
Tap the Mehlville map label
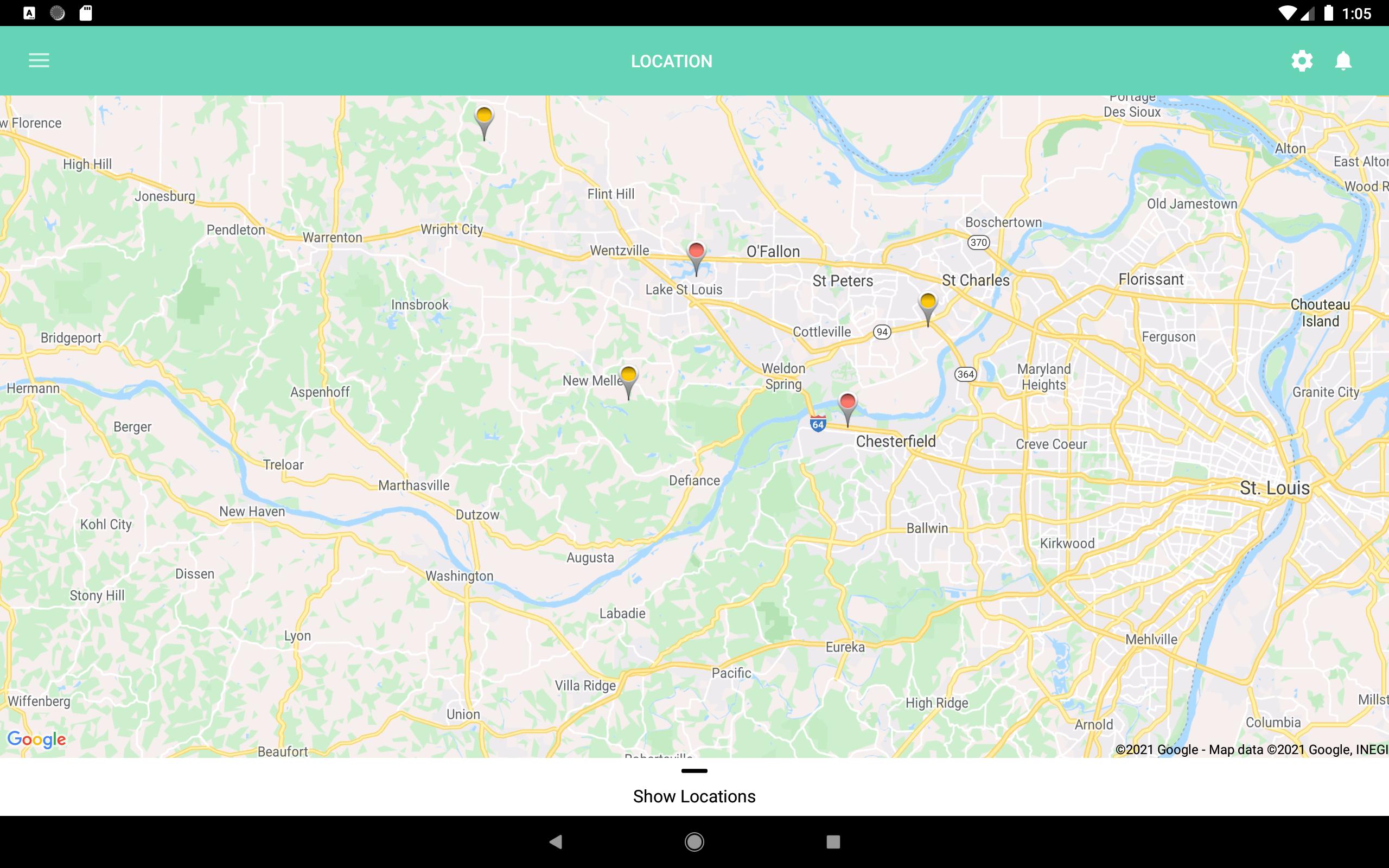[x=1151, y=639]
